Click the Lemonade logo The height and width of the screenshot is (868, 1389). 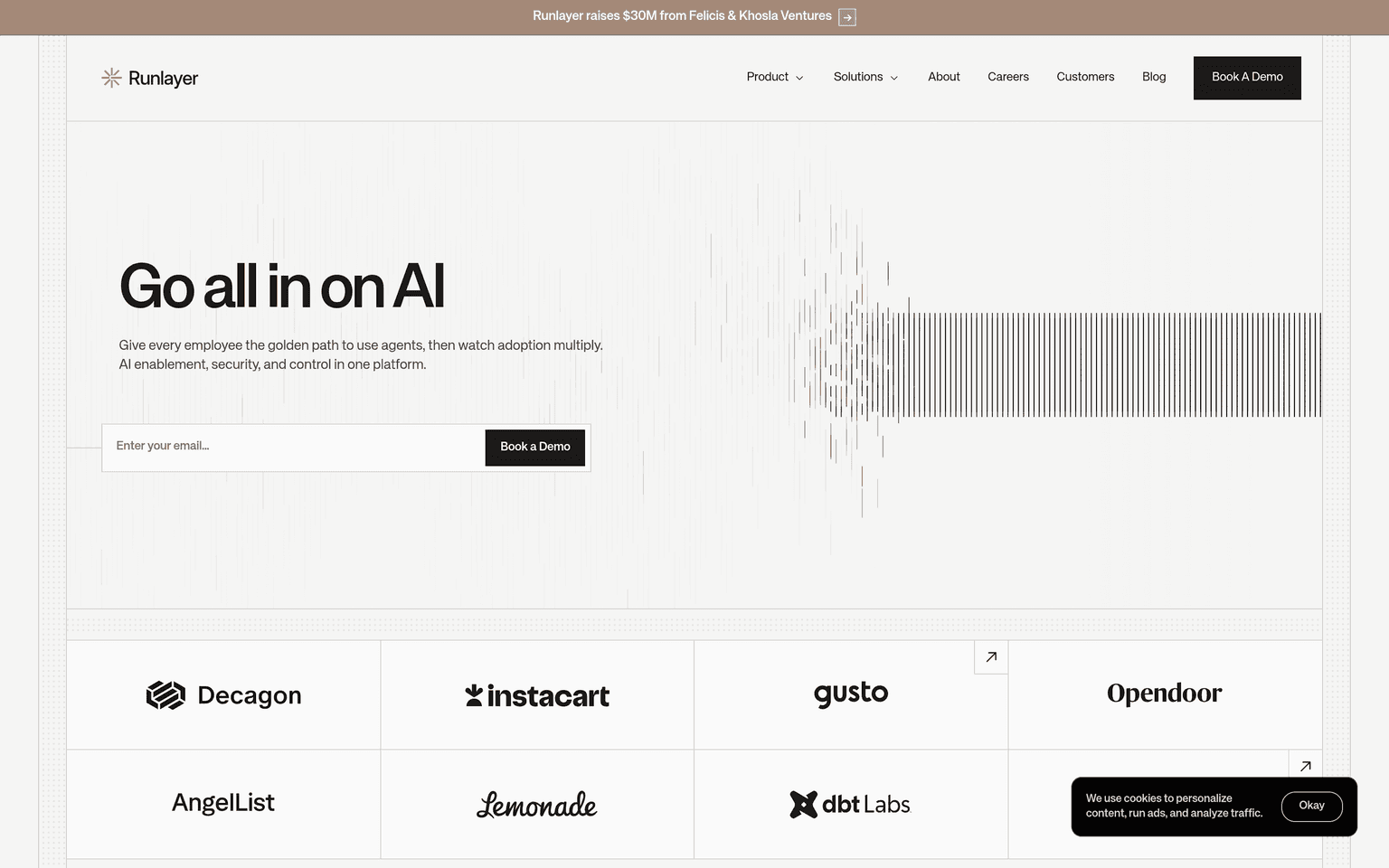pos(537,805)
